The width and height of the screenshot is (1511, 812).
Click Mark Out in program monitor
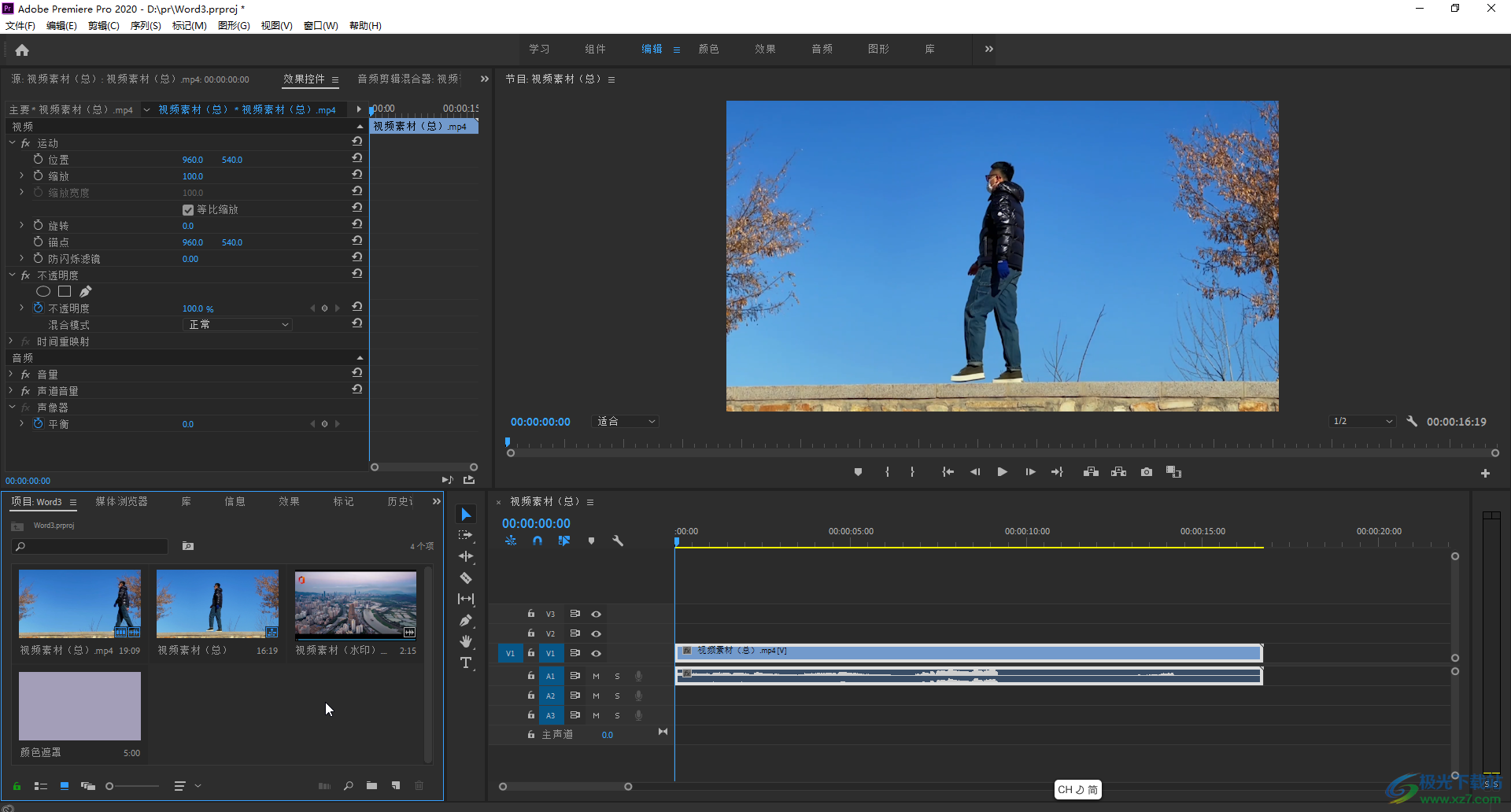point(912,472)
